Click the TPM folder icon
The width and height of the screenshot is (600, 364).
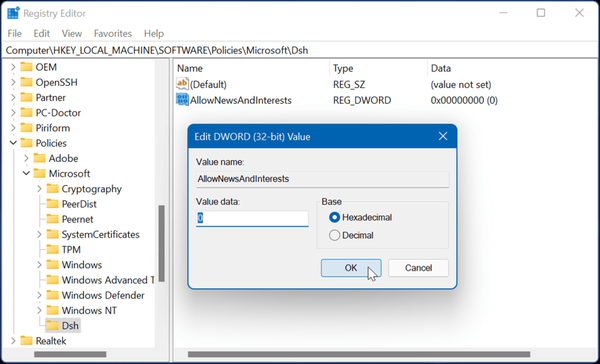click(x=52, y=250)
